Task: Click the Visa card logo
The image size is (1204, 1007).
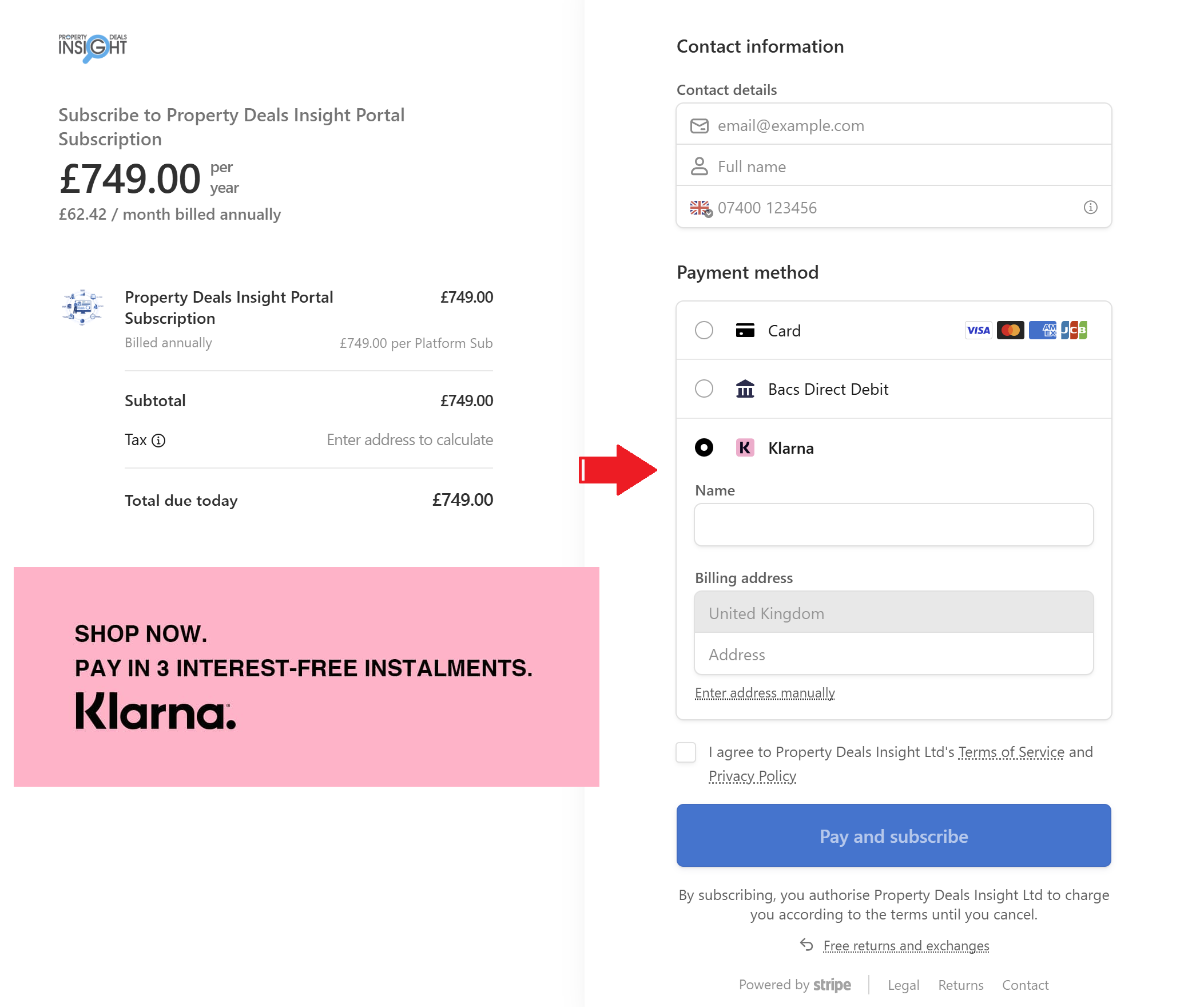Action: 977,330
